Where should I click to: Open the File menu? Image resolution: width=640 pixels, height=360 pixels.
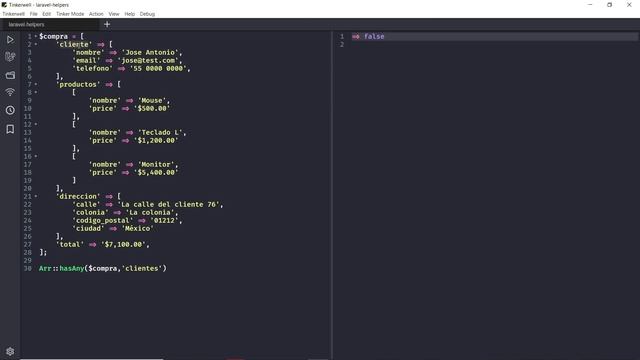pos(33,14)
